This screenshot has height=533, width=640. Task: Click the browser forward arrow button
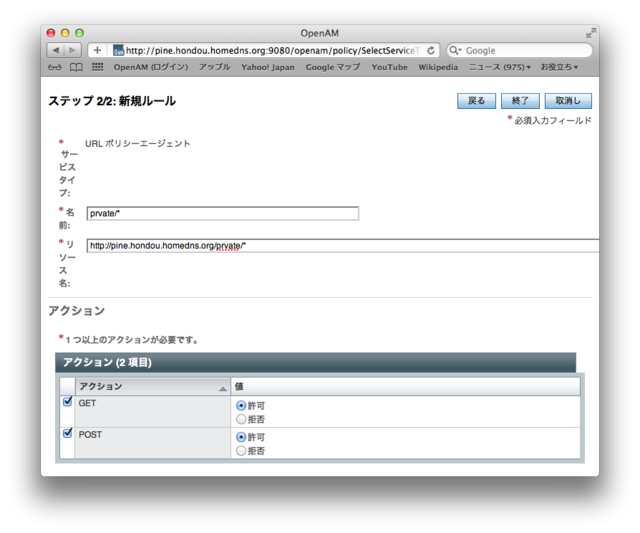[75, 50]
